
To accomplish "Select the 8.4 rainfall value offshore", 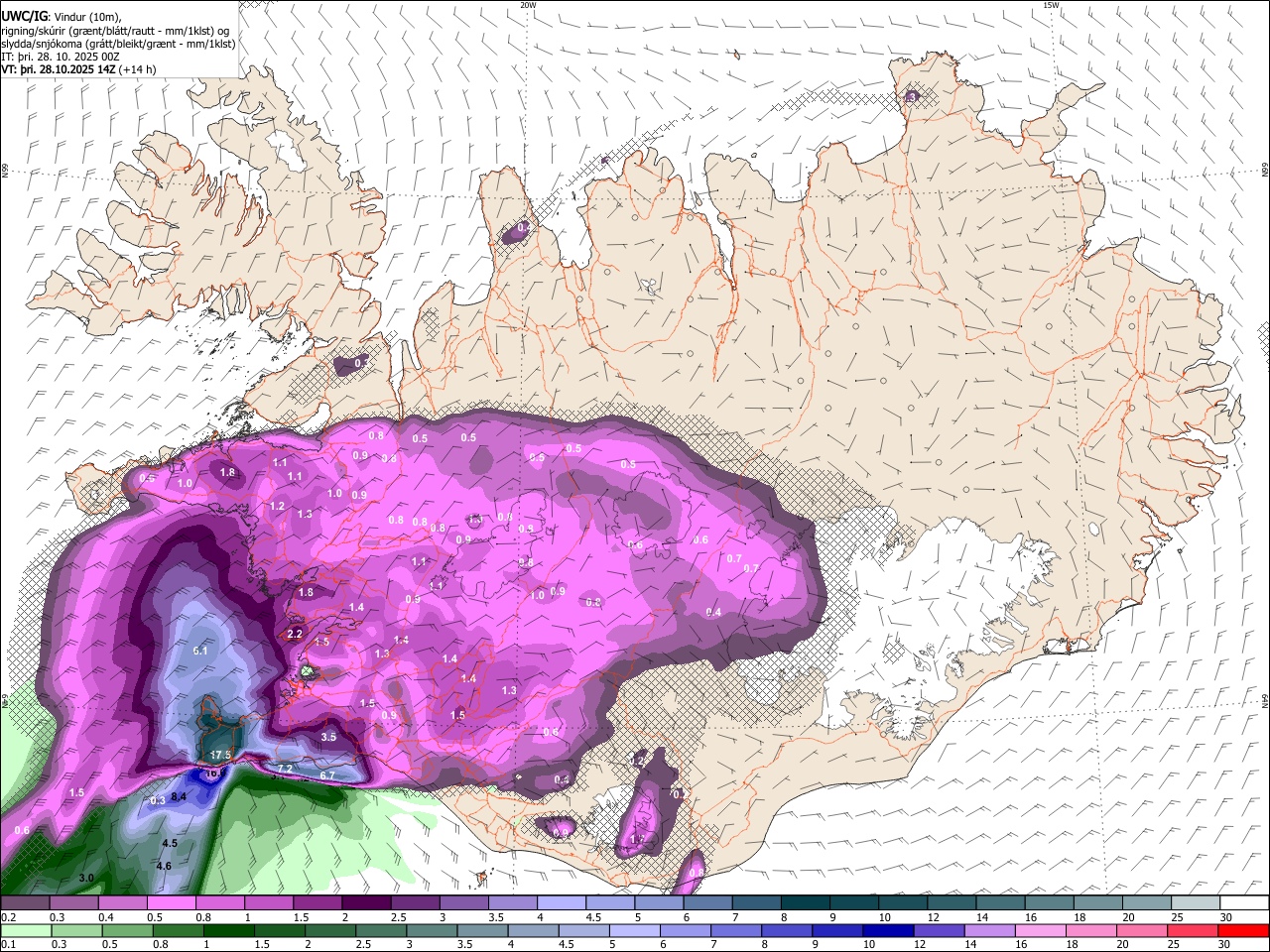I will point(180,796).
